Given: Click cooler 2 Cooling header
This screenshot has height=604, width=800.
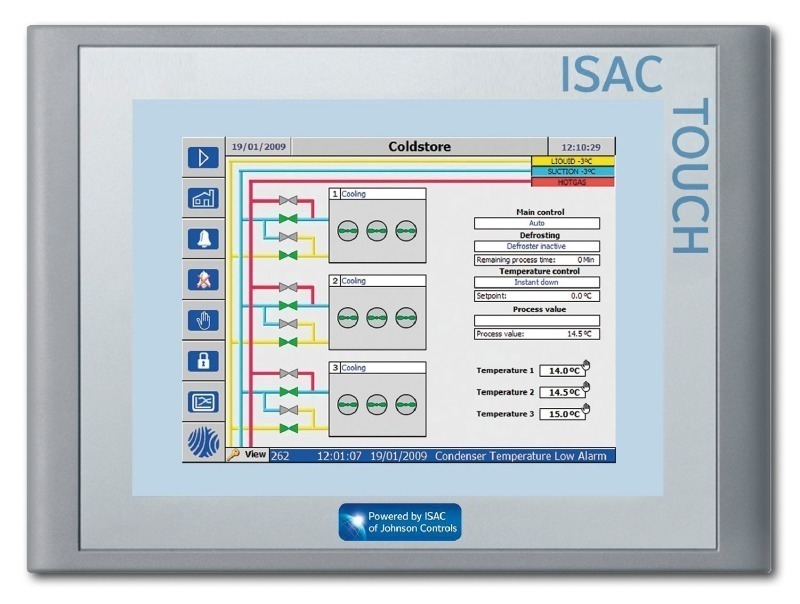Looking at the screenshot, I should pyautogui.click(x=378, y=281).
